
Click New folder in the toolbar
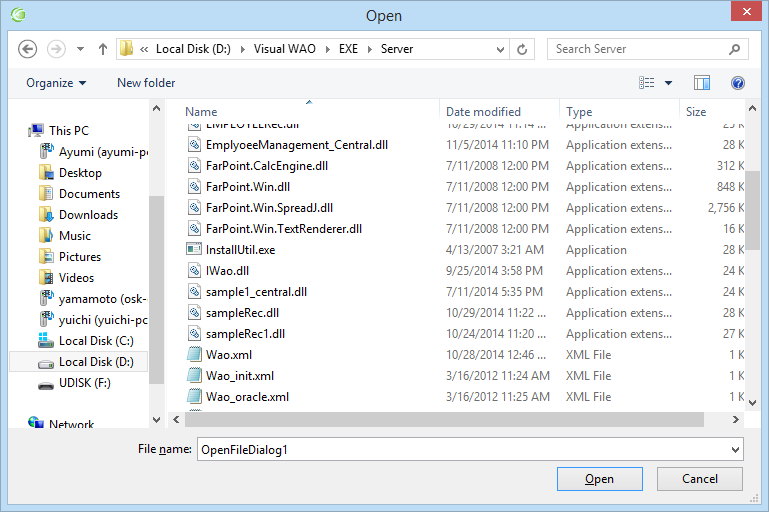146,83
